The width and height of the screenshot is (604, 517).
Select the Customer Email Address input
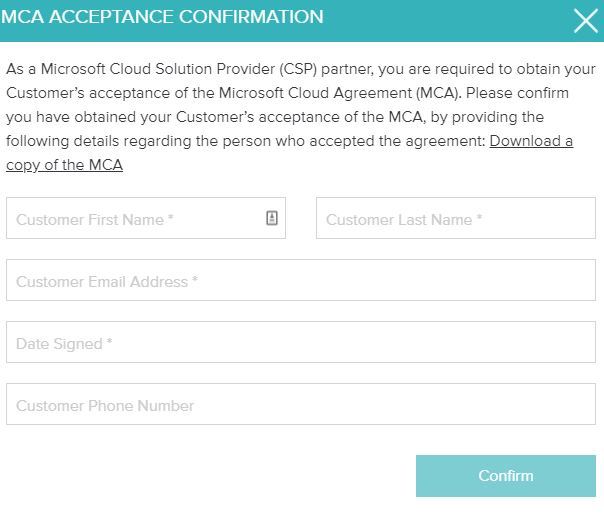[300, 281]
